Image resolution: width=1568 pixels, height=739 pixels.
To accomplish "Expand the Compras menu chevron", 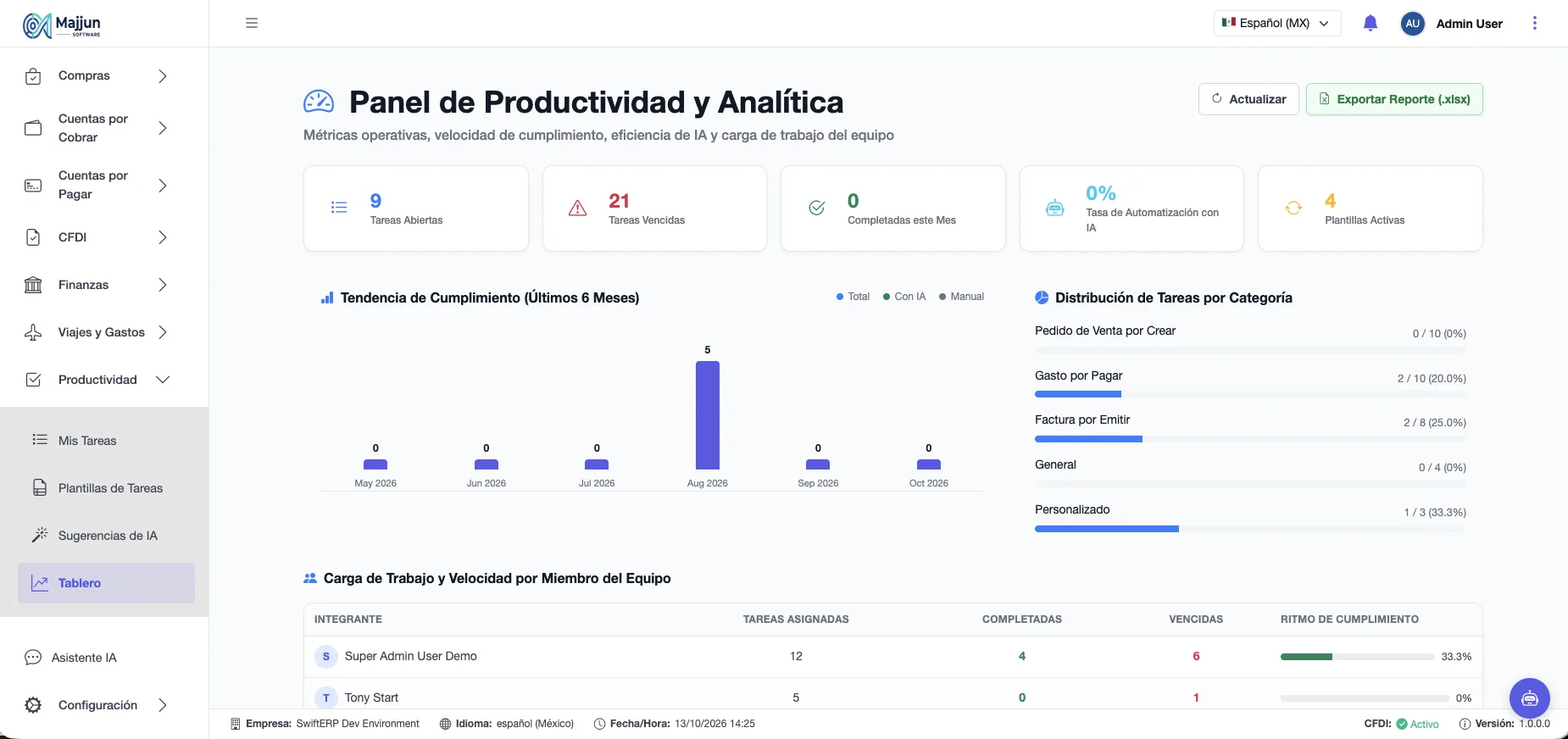I will coord(163,76).
